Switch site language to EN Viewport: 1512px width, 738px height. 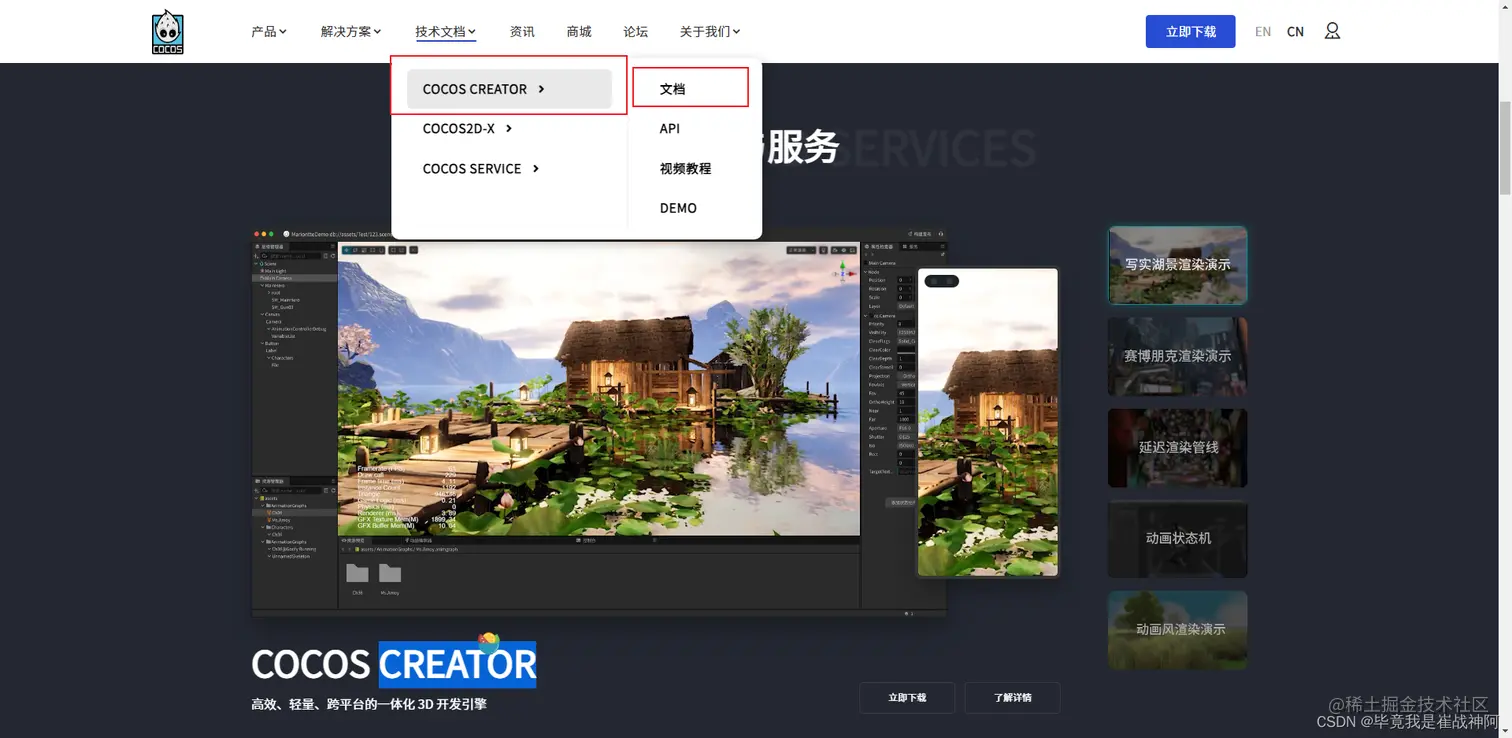click(1262, 31)
